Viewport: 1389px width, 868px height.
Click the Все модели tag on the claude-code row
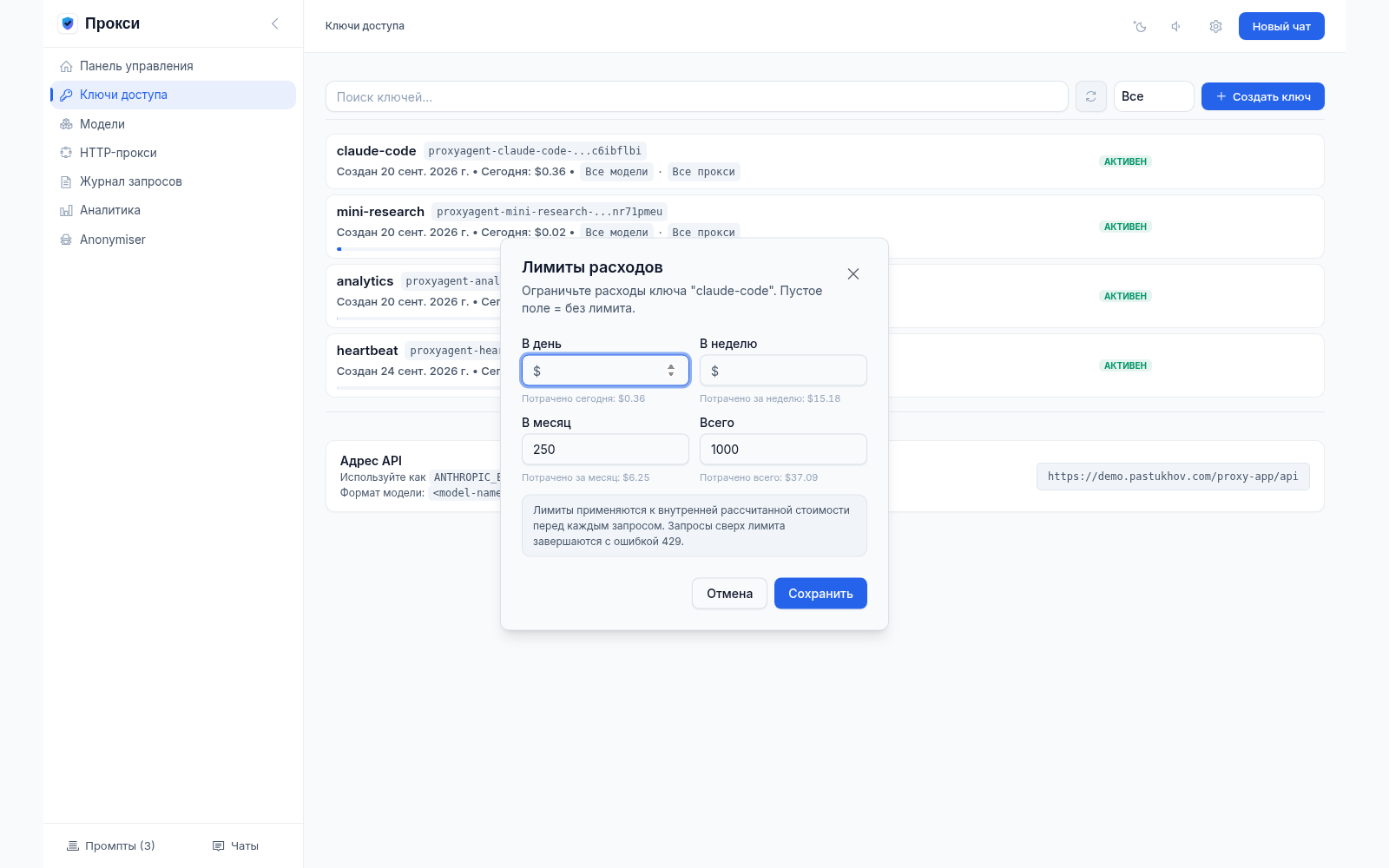tap(616, 172)
